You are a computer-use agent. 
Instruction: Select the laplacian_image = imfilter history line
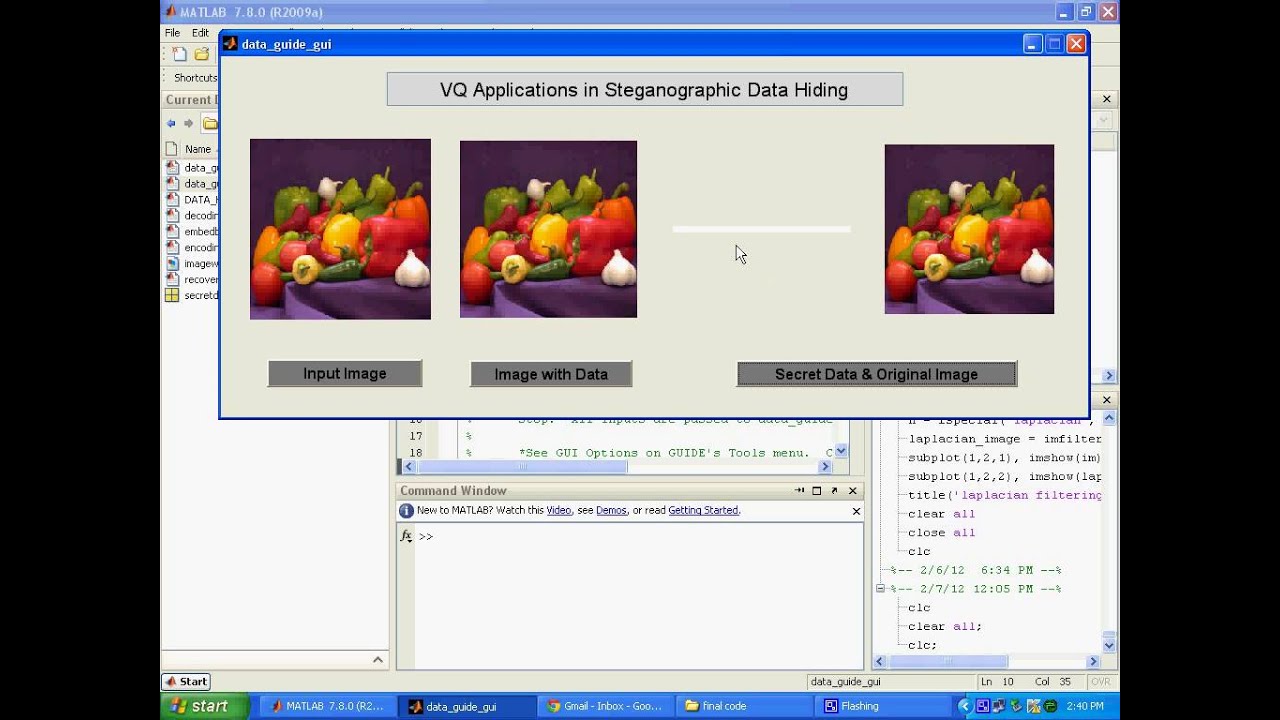[1004, 439]
